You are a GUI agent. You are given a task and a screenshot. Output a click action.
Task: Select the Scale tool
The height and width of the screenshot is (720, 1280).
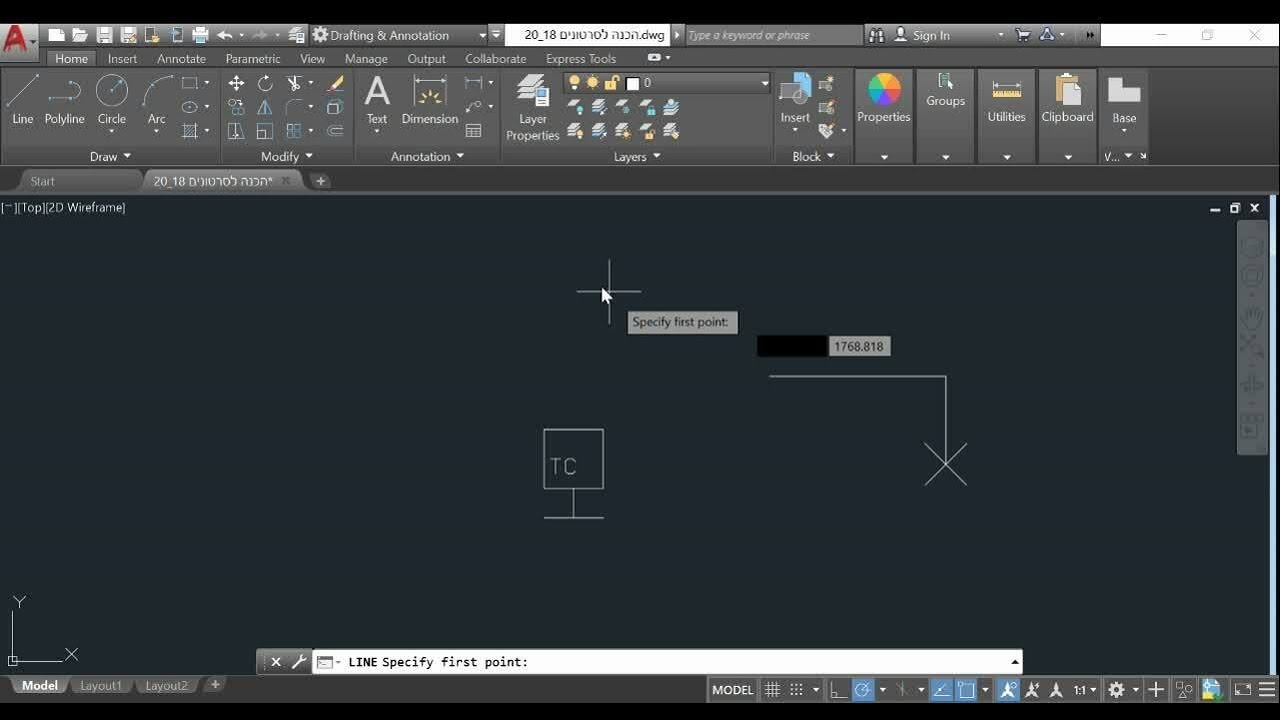coord(265,131)
